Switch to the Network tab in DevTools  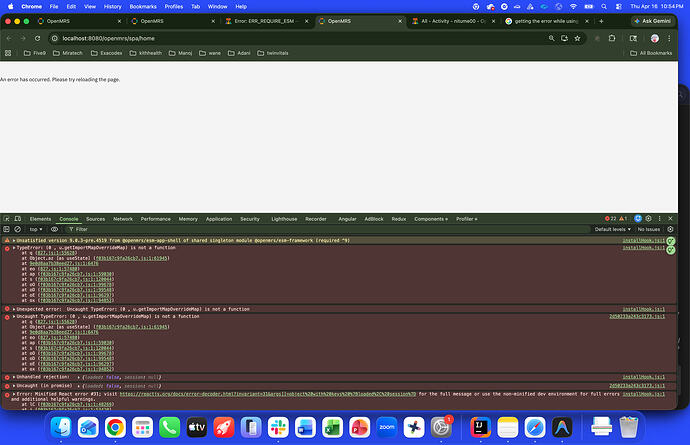click(x=122, y=218)
